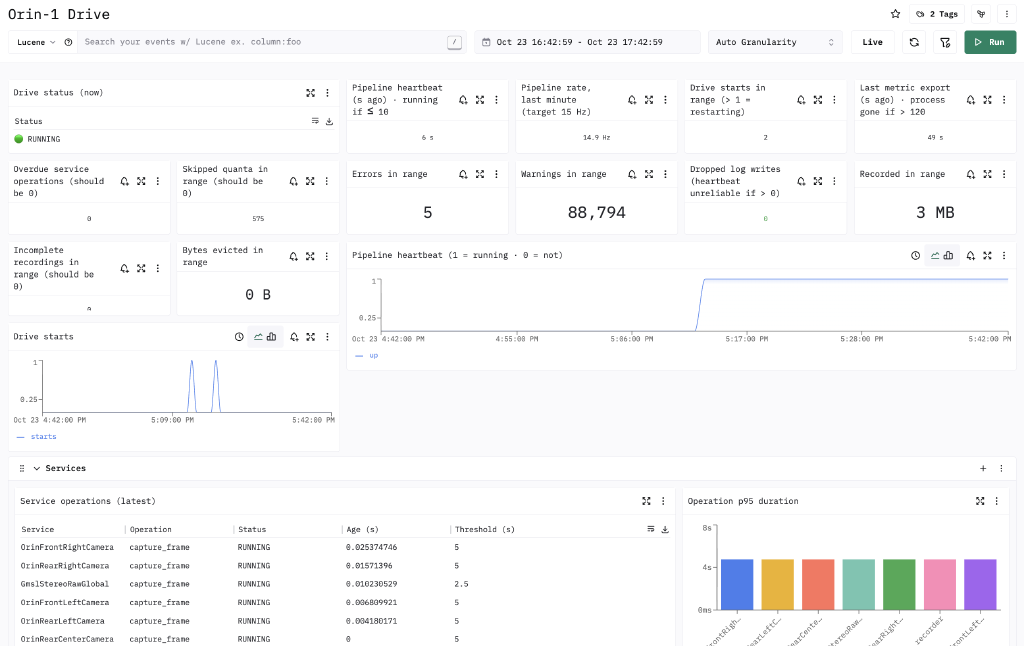Screen dimensions: 1024x646
Task: Switch Drive starts chart to line view
Action: [259, 336]
